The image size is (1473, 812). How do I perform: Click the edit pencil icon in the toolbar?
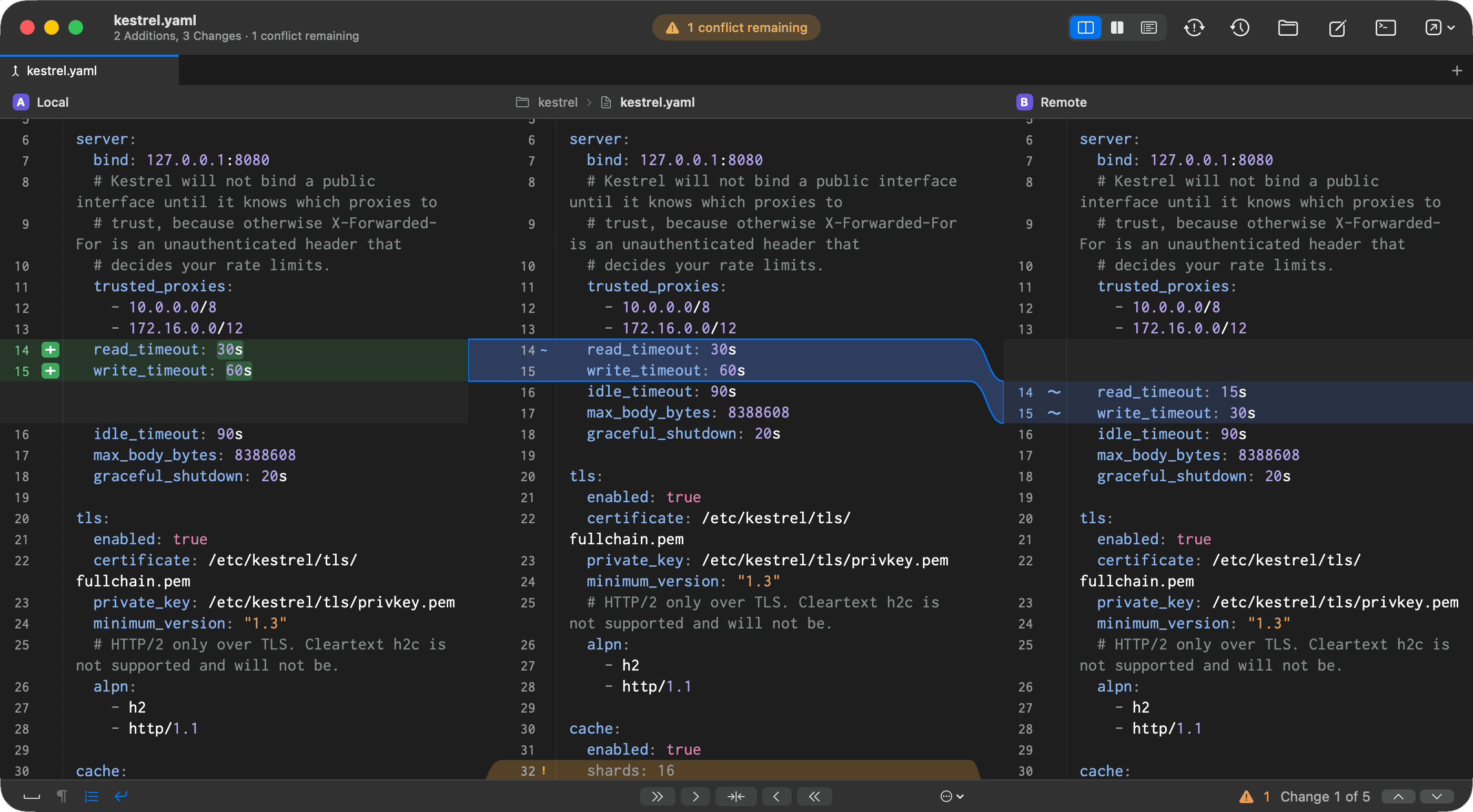coord(1337,27)
